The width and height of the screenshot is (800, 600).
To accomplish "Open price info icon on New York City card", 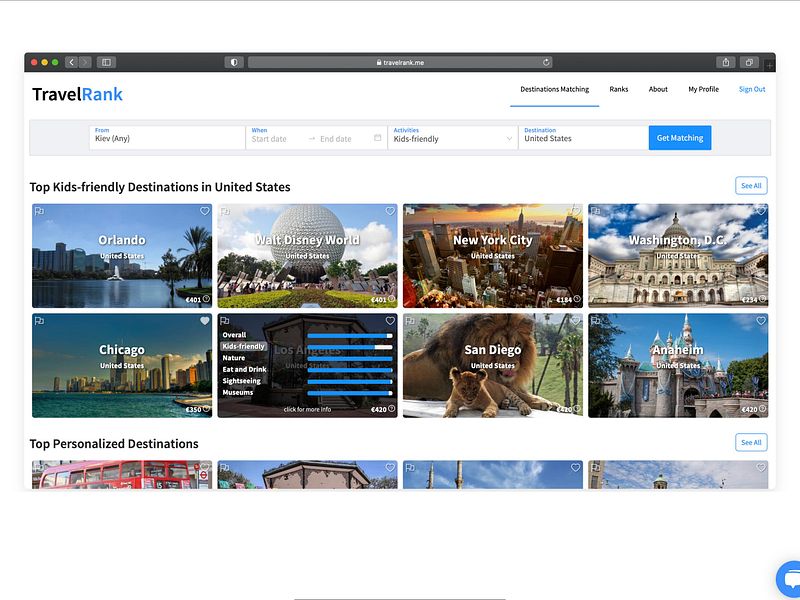I will (x=577, y=299).
